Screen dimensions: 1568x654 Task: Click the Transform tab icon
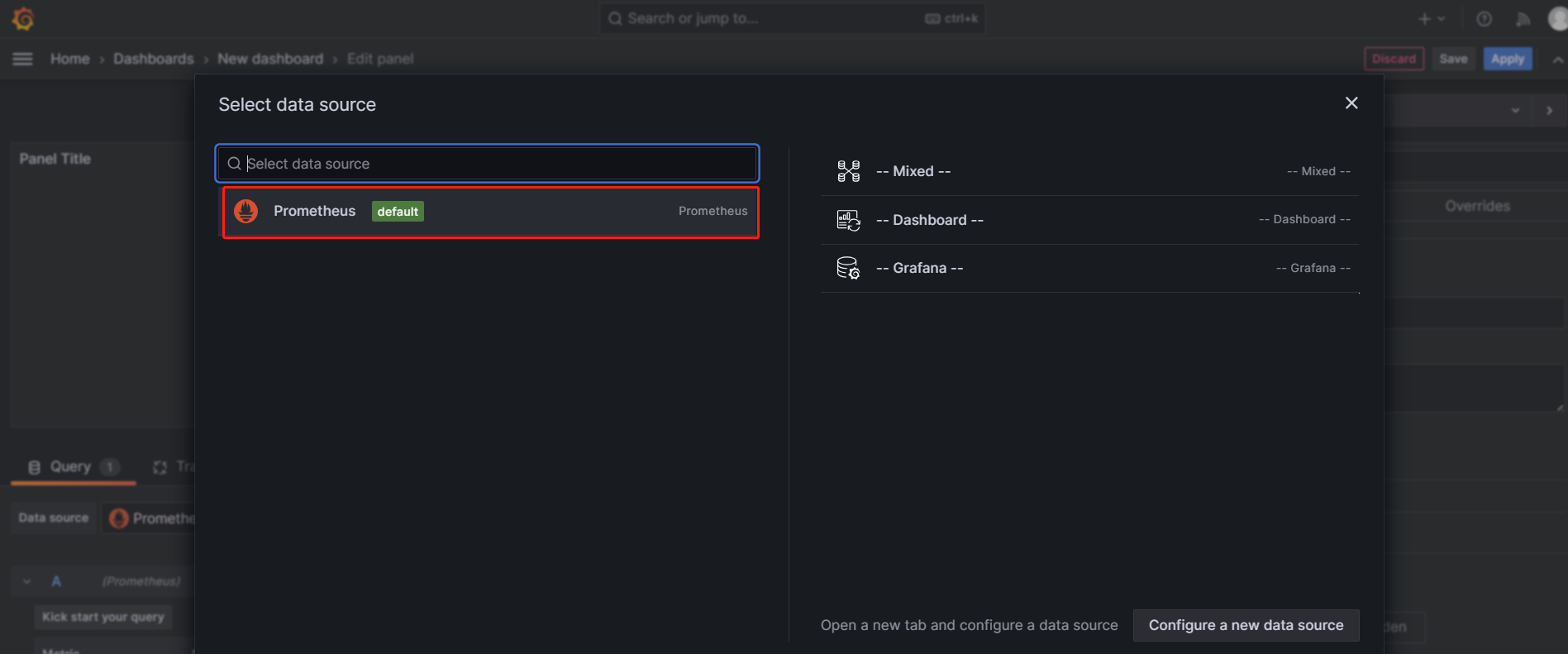pos(160,467)
